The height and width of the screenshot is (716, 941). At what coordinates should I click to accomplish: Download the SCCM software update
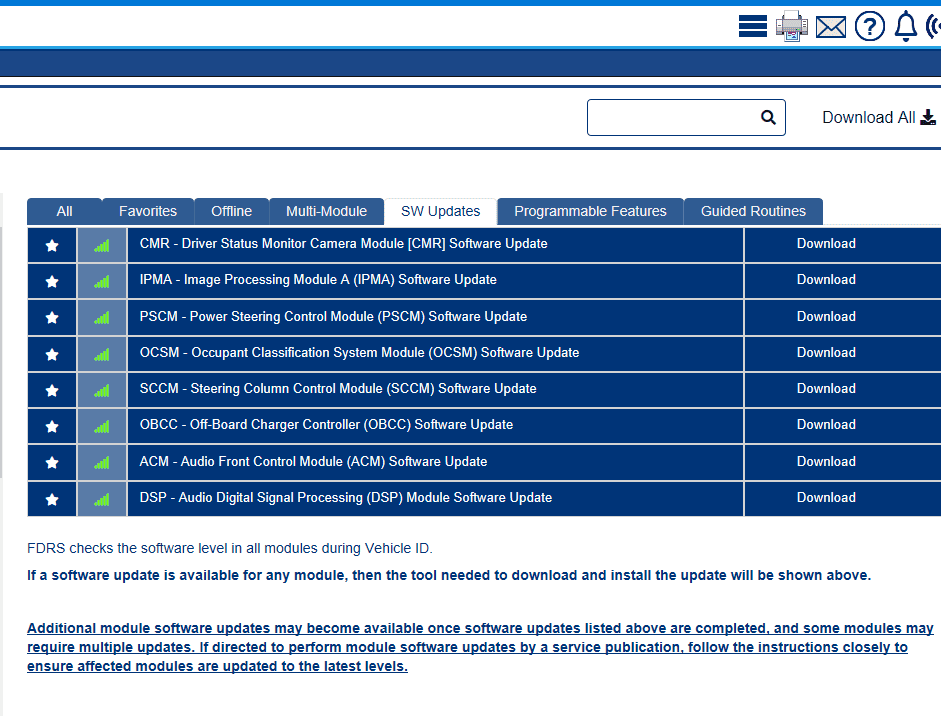pyautogui.click(x=826, y=389)
